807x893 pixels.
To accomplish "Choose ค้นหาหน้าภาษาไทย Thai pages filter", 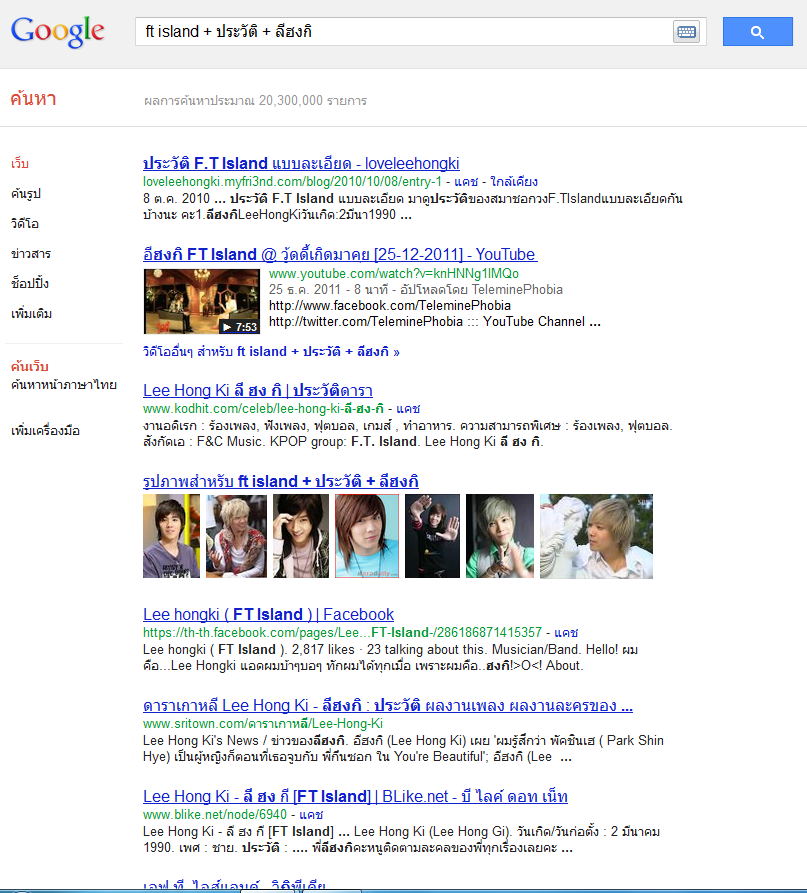I will (64, 384).
